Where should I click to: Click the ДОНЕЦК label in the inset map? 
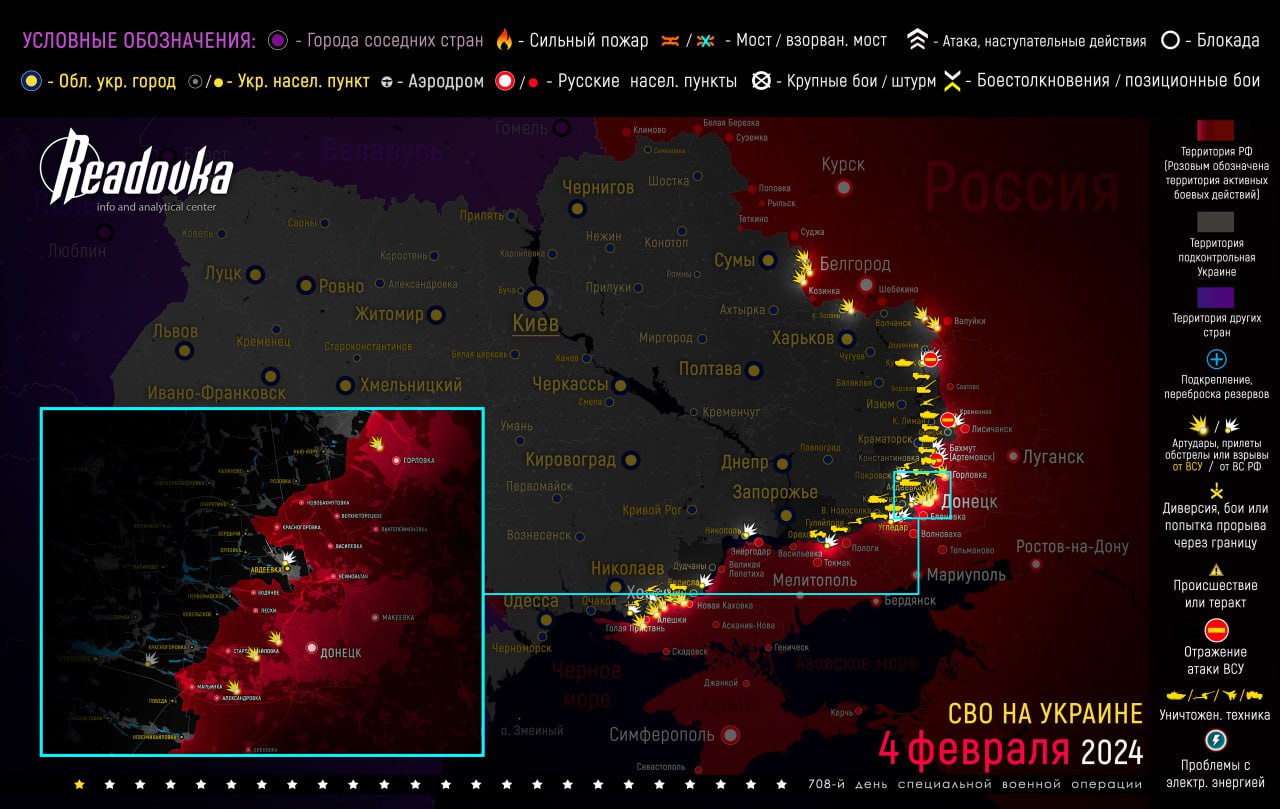coord(340,652)
